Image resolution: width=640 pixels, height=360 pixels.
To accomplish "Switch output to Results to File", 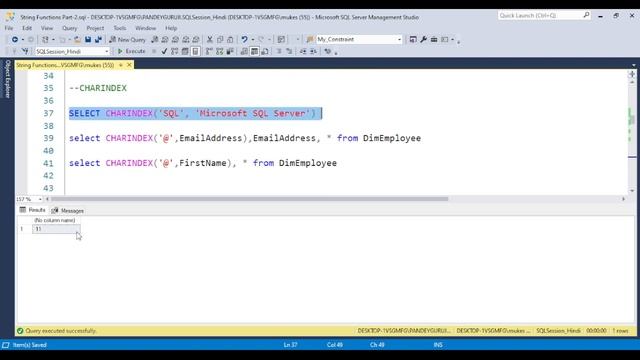I will coord(265,51).
